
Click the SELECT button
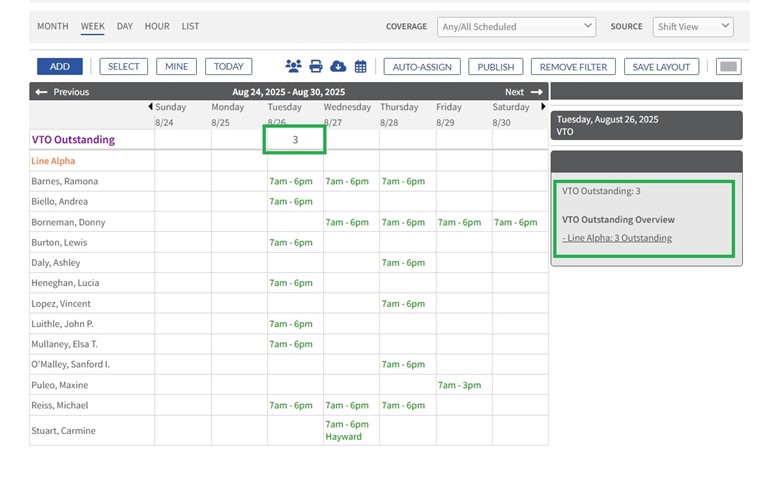(x=123, y=66)
